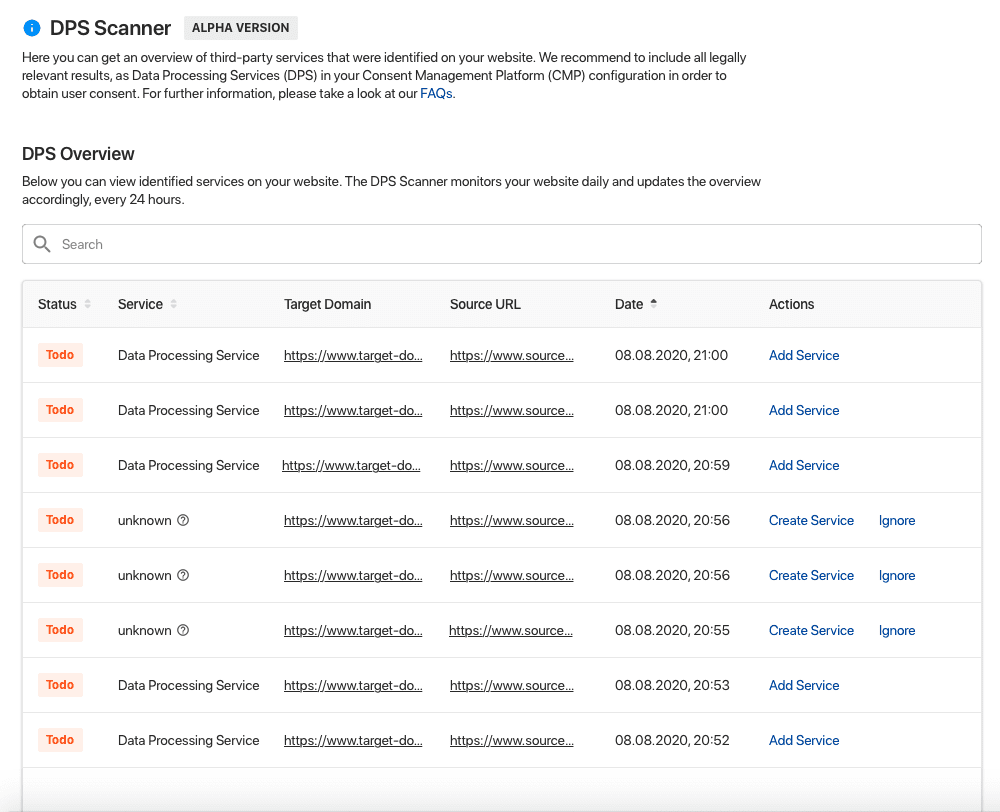1000x812 pixels.
Task: Open target domain link in 20:53 row
Action: pos(353,685)
